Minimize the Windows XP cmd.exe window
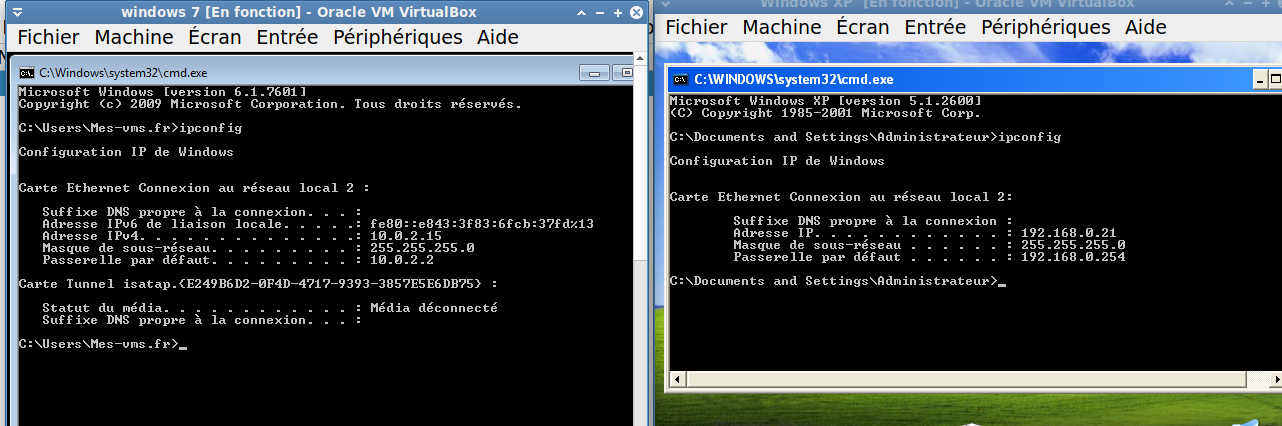 tap(1261, 79)
